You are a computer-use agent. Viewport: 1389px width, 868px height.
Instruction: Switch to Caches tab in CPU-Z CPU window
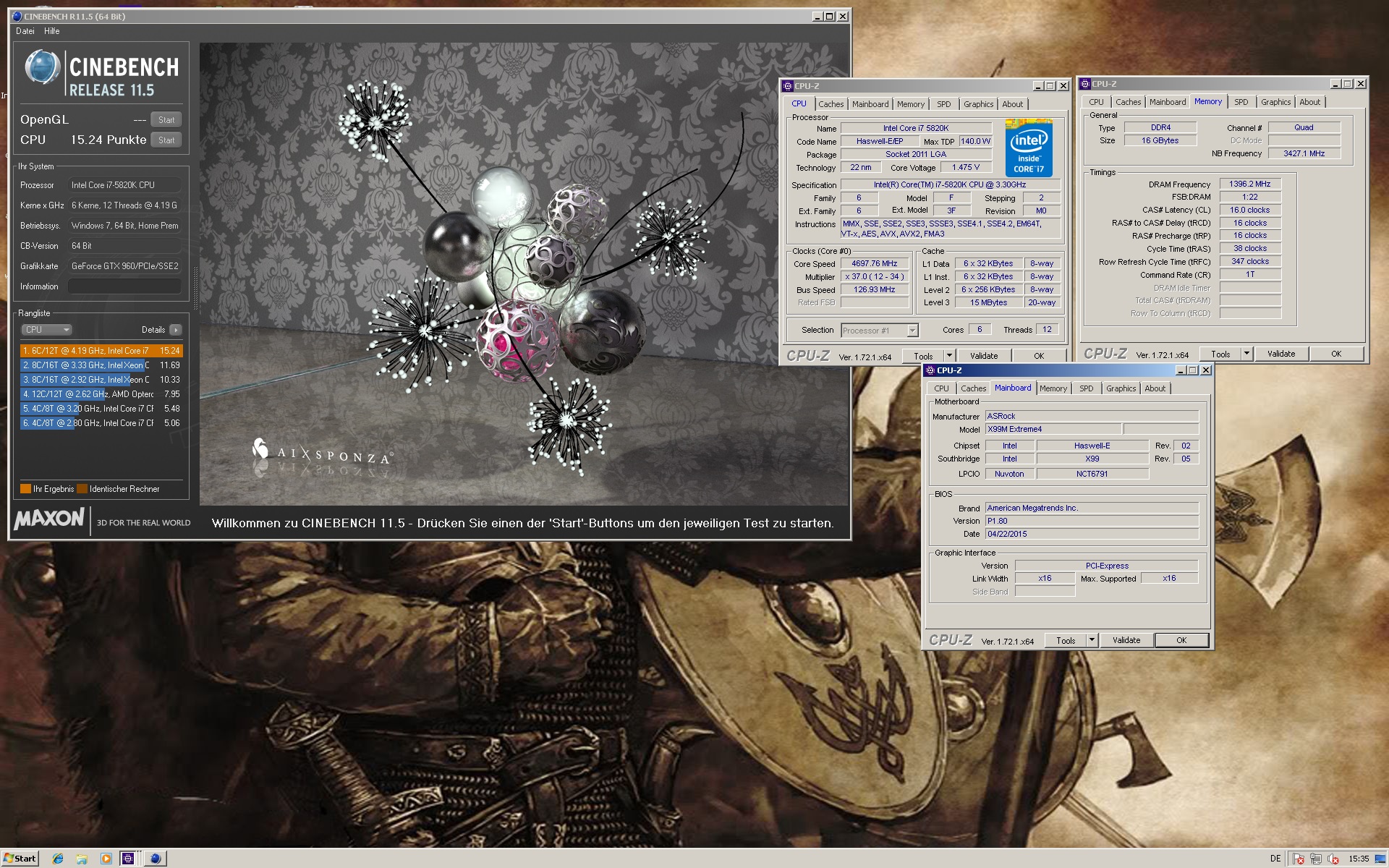point(831,104)
